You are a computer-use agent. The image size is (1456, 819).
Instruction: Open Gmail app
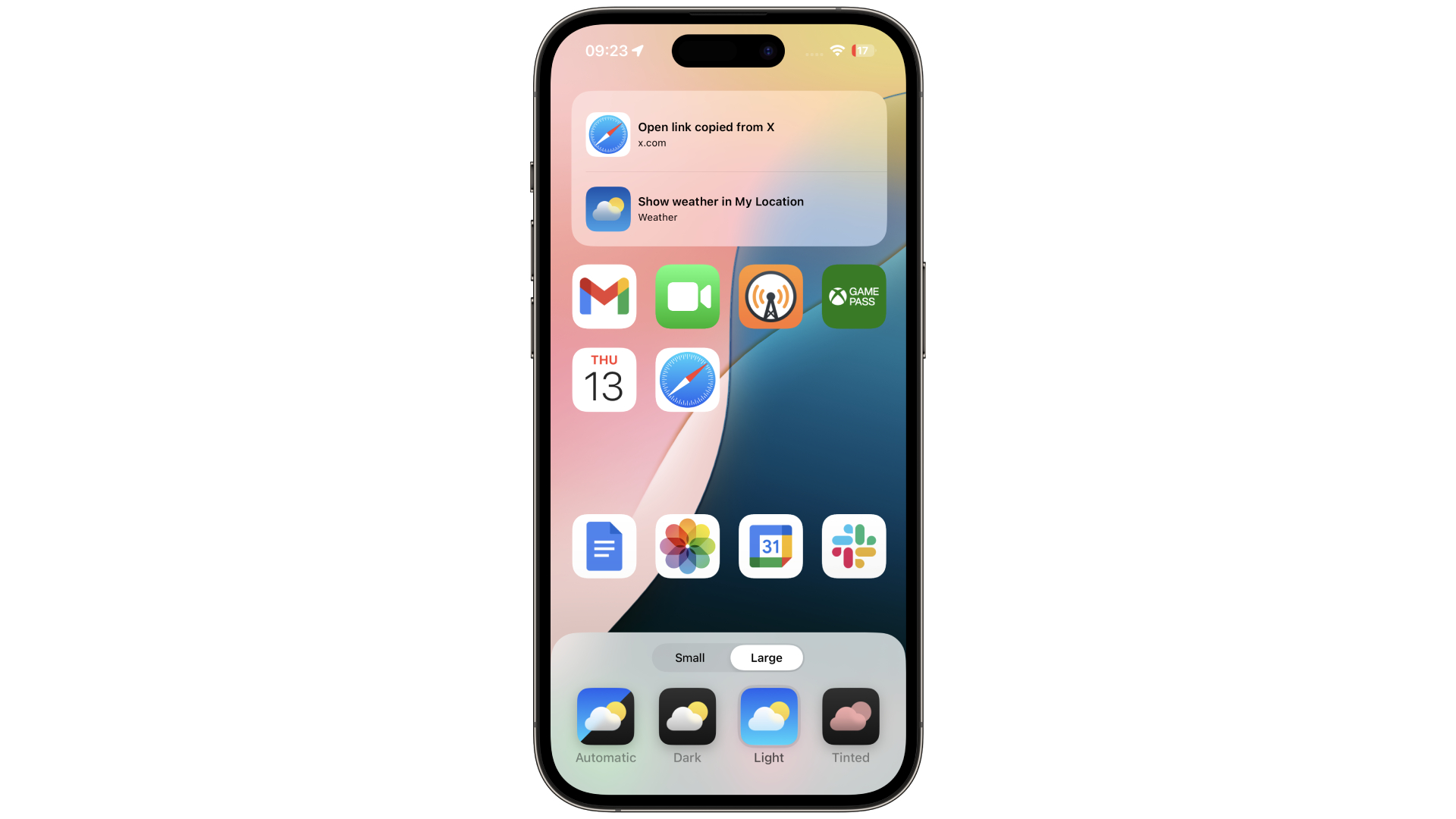click(604, 296)
